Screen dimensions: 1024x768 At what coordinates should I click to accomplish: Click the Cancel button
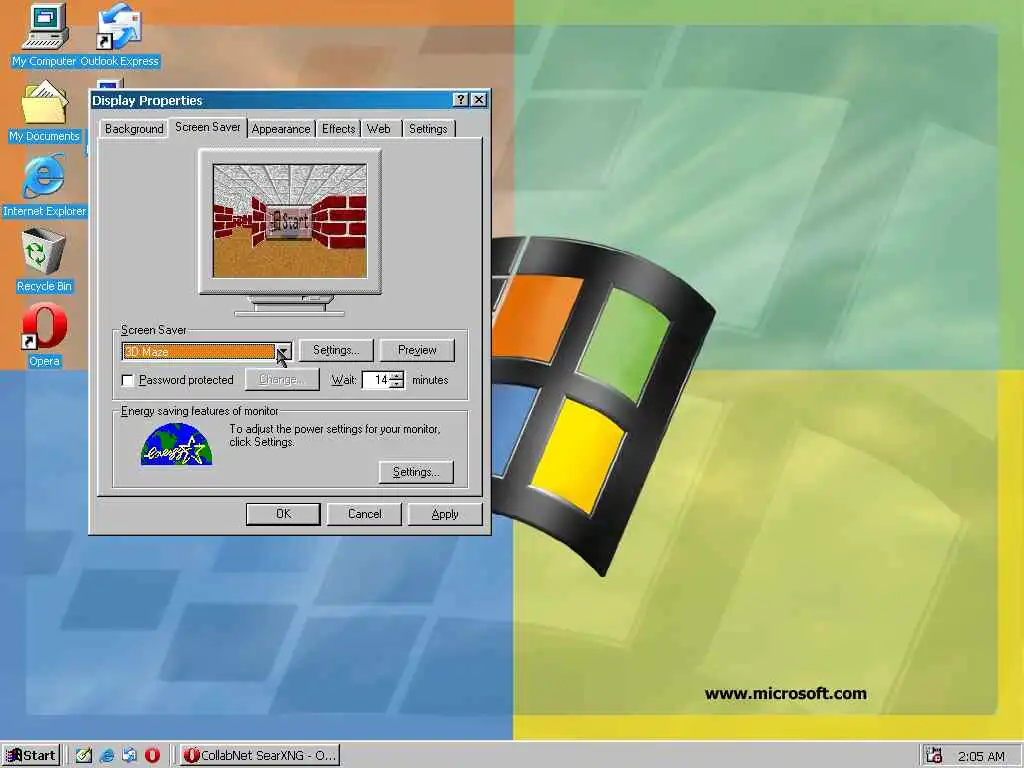(364, 514)
